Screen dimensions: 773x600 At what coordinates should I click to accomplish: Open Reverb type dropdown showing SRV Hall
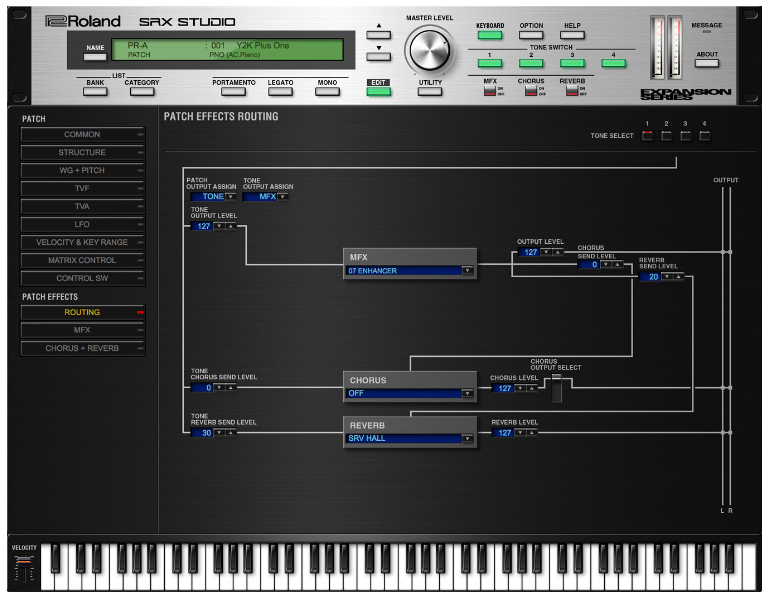click(x=467, y=438)
